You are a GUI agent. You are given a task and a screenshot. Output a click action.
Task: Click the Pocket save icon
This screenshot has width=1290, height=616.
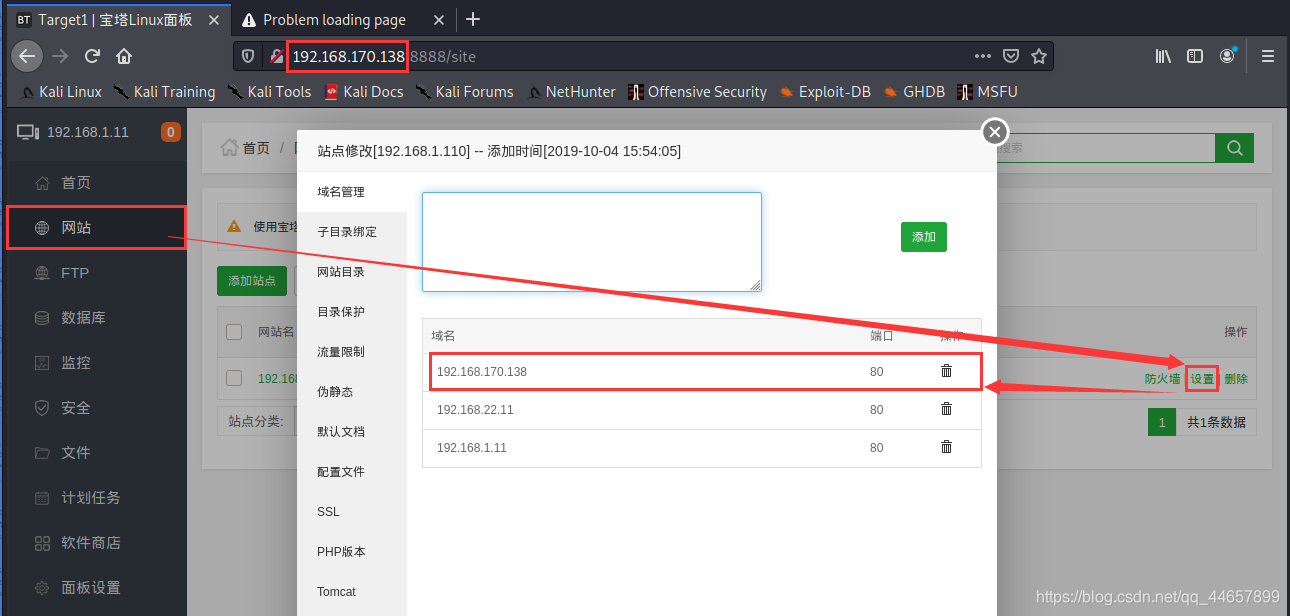[x=1011, y=56]
